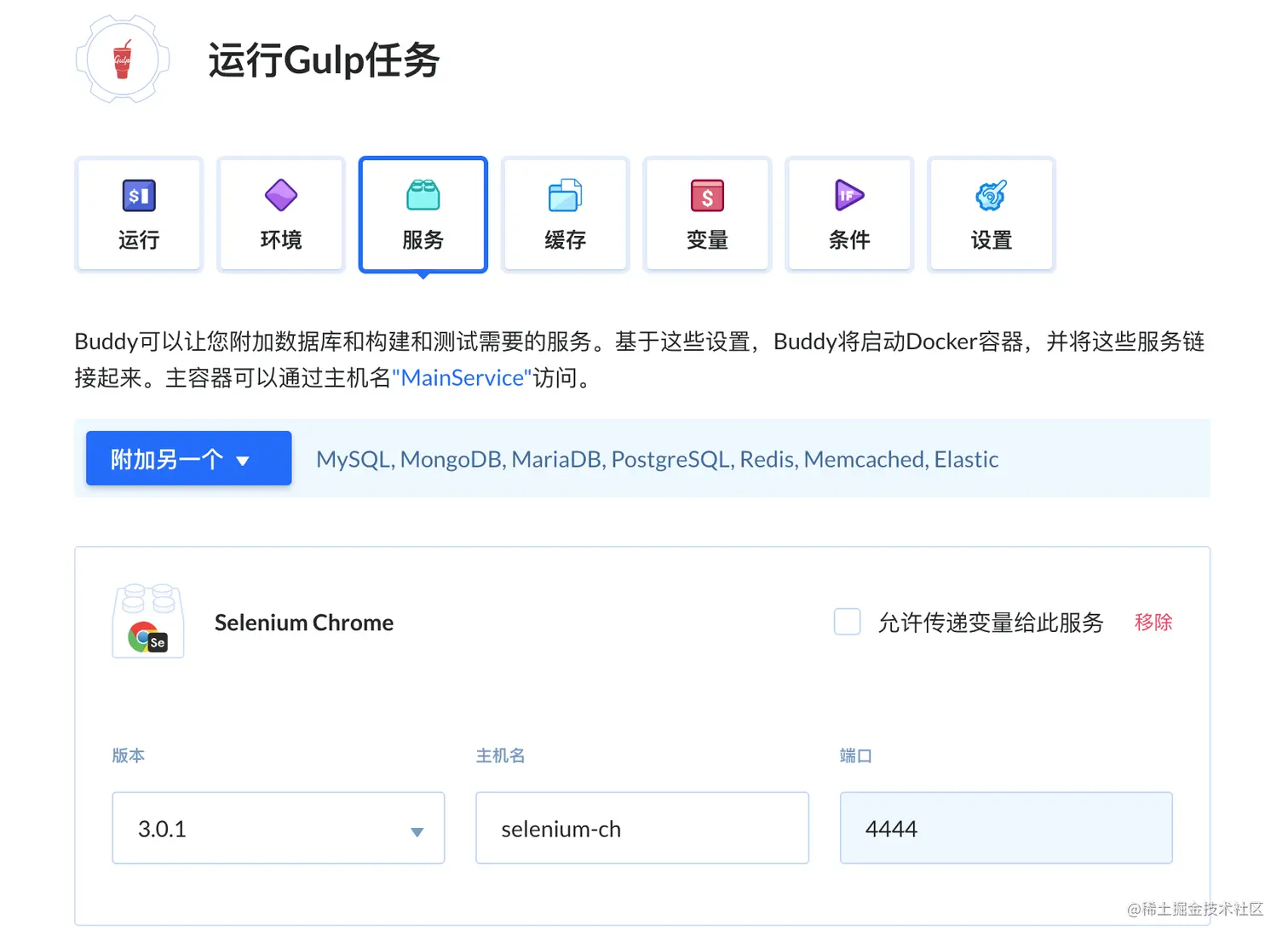Viewport: 1288px width, 942px height.
Task: Click 移除 to remove the service
Action: click(x=1153, y=622)
